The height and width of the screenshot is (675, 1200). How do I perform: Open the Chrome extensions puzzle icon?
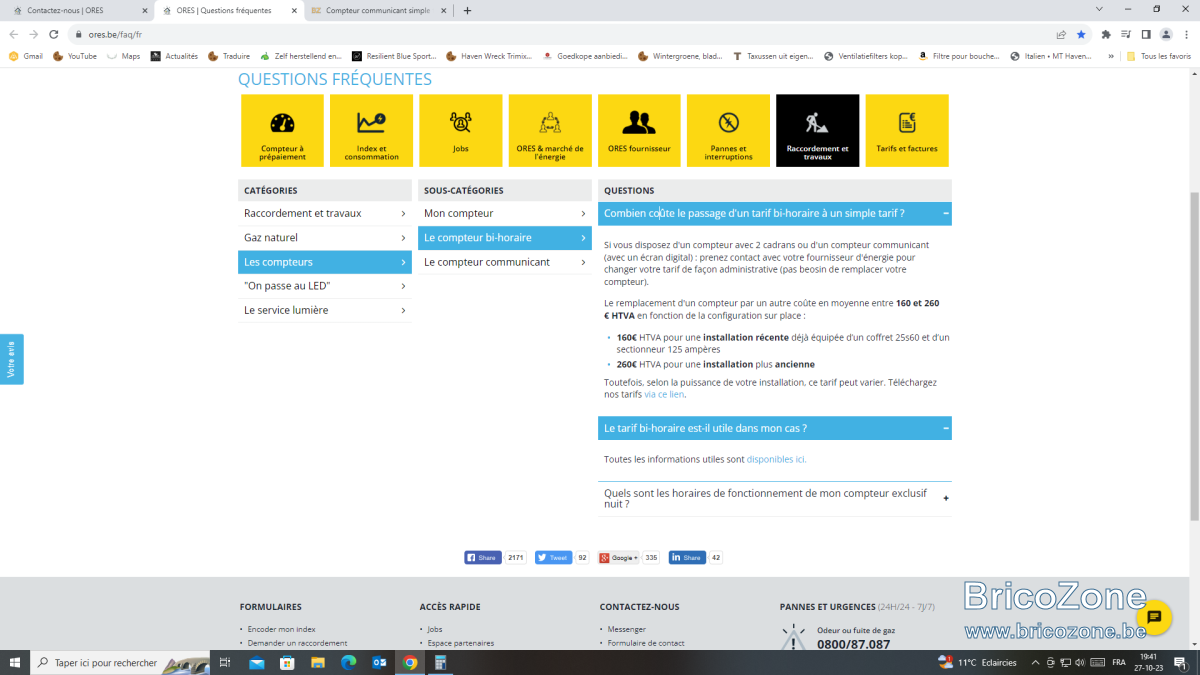coord(1106,34)
